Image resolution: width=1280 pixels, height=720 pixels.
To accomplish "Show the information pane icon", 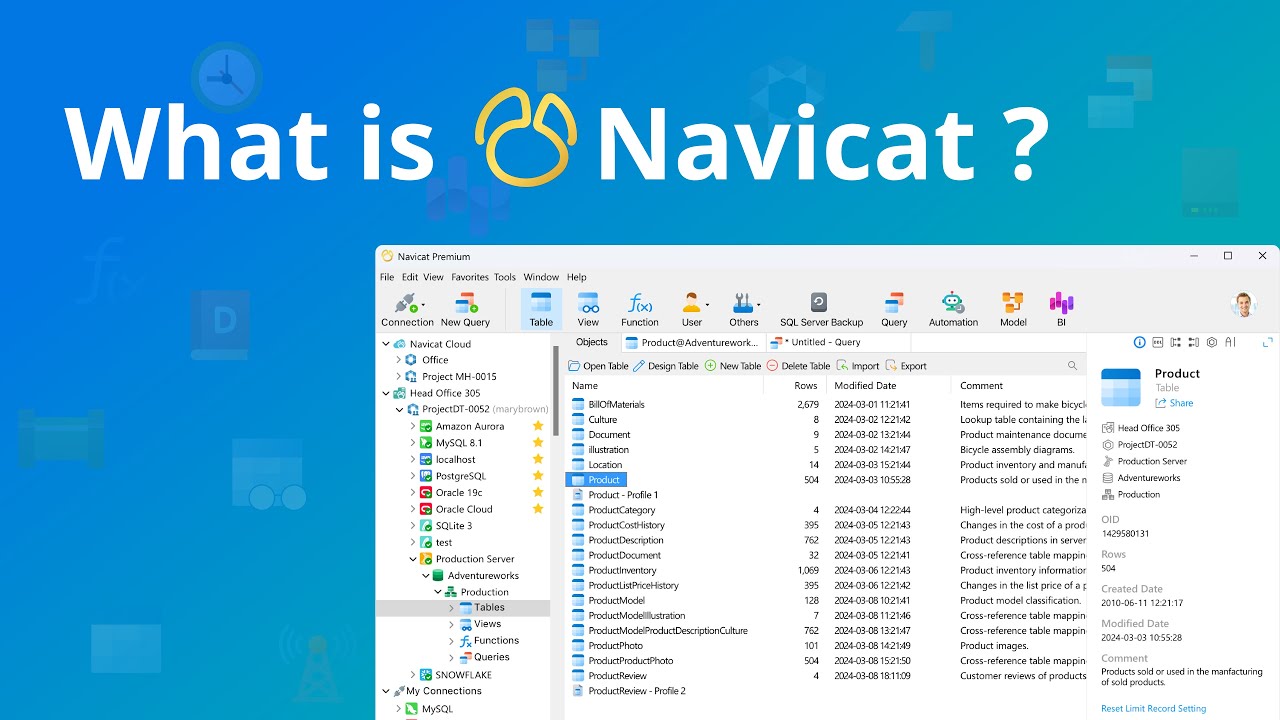I will [1139, 342].
